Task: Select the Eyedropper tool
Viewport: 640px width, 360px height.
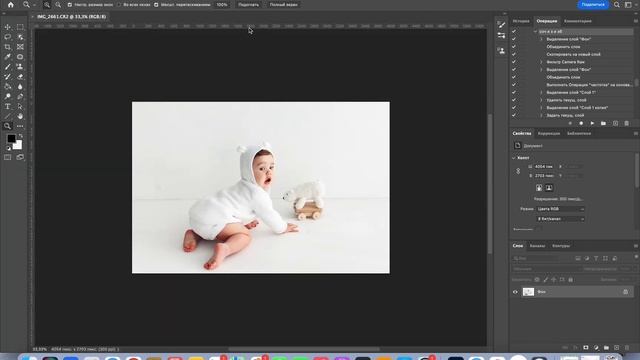Action: pos(8,57)
